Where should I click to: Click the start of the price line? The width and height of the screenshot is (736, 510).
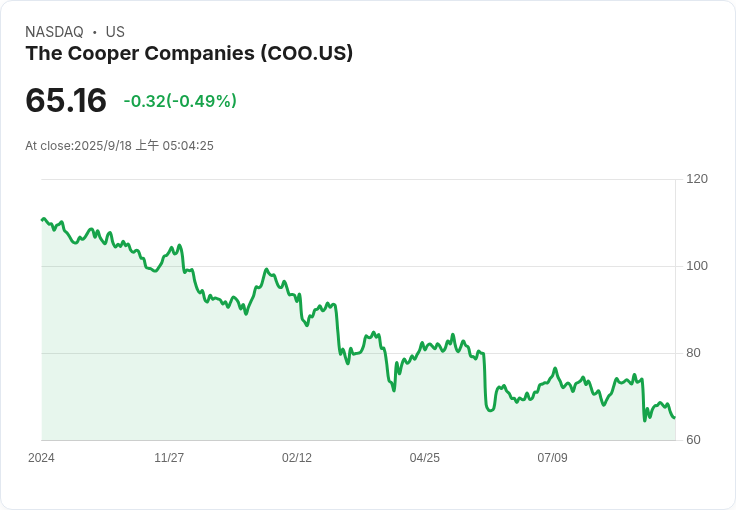[42, 219]
